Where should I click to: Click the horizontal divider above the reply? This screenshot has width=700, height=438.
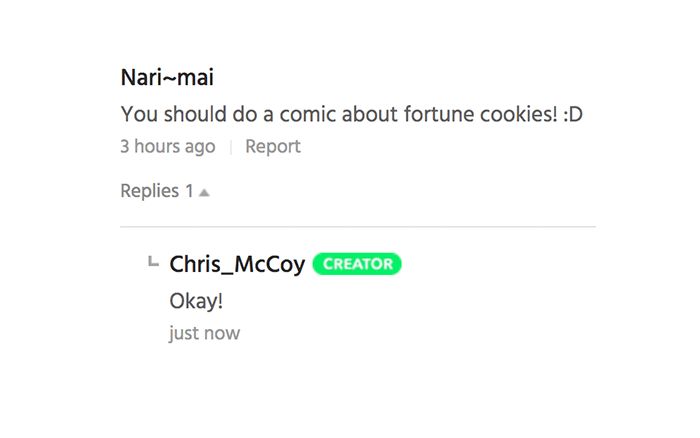point(357,227)
